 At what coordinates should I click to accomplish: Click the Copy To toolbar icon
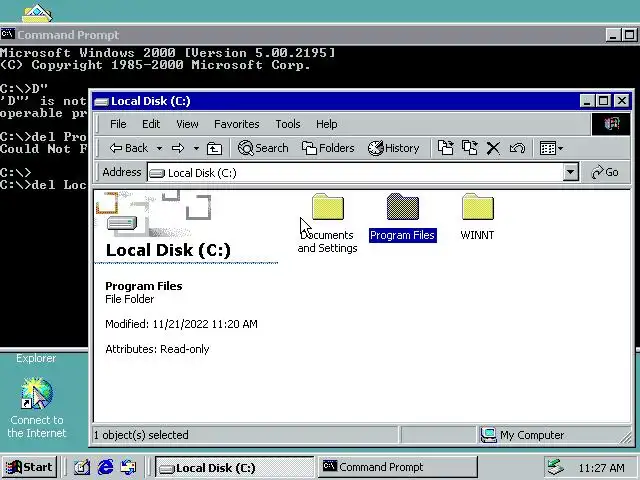[469, 148]
